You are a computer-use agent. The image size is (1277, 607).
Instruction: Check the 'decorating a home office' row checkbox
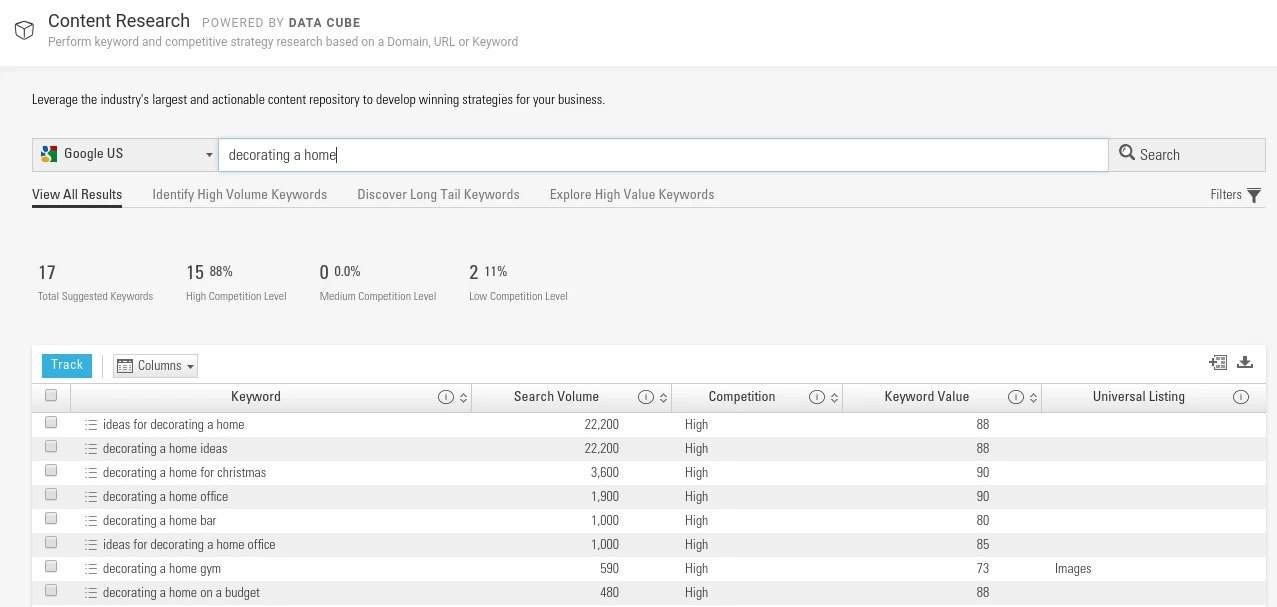pyautogui.click(x=51, y=495)
